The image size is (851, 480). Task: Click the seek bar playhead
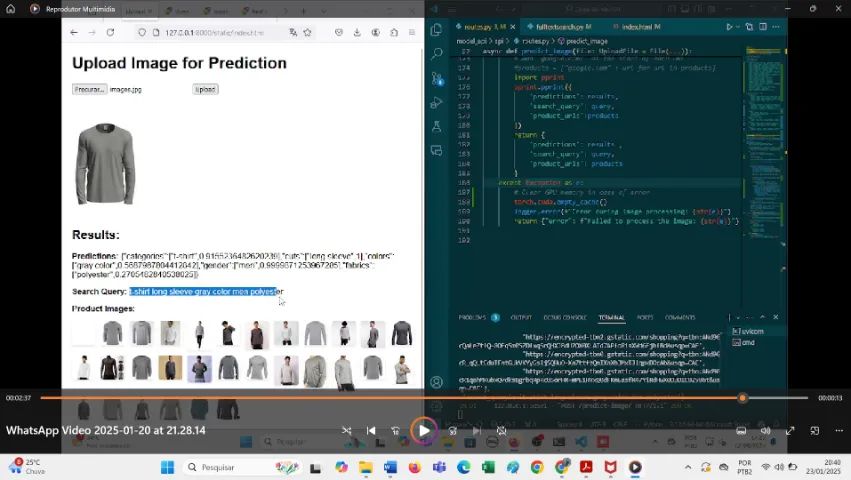pyautogui.click(x=742, y=398)
